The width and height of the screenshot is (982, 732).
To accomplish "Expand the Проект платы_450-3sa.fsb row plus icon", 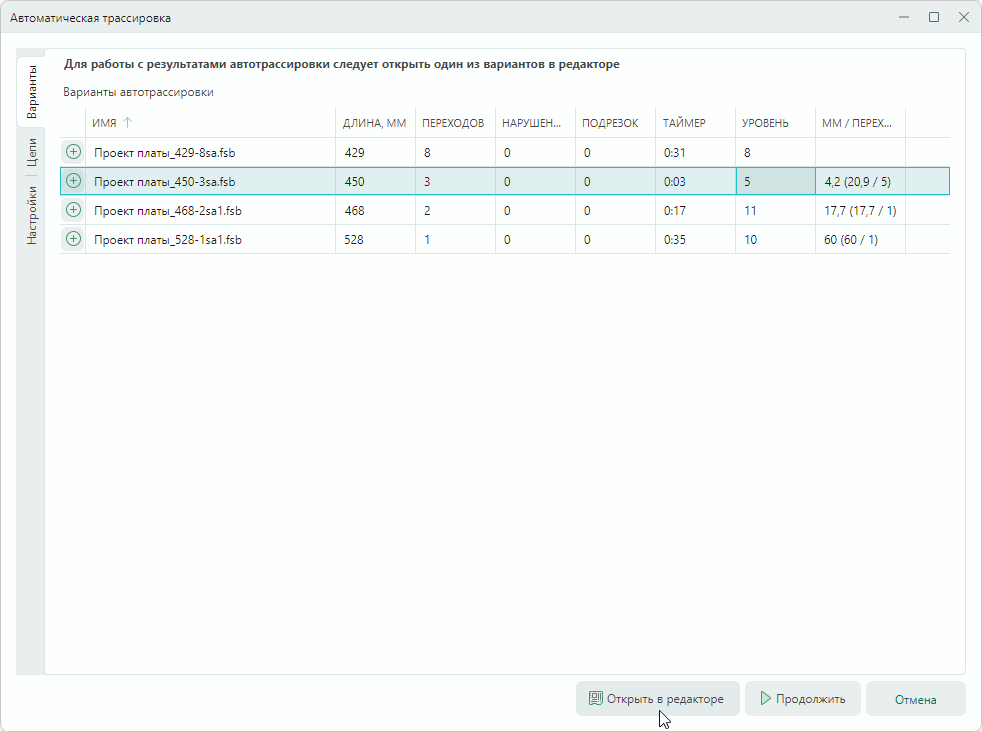I will pyautogui.click(x=73, y=181).
